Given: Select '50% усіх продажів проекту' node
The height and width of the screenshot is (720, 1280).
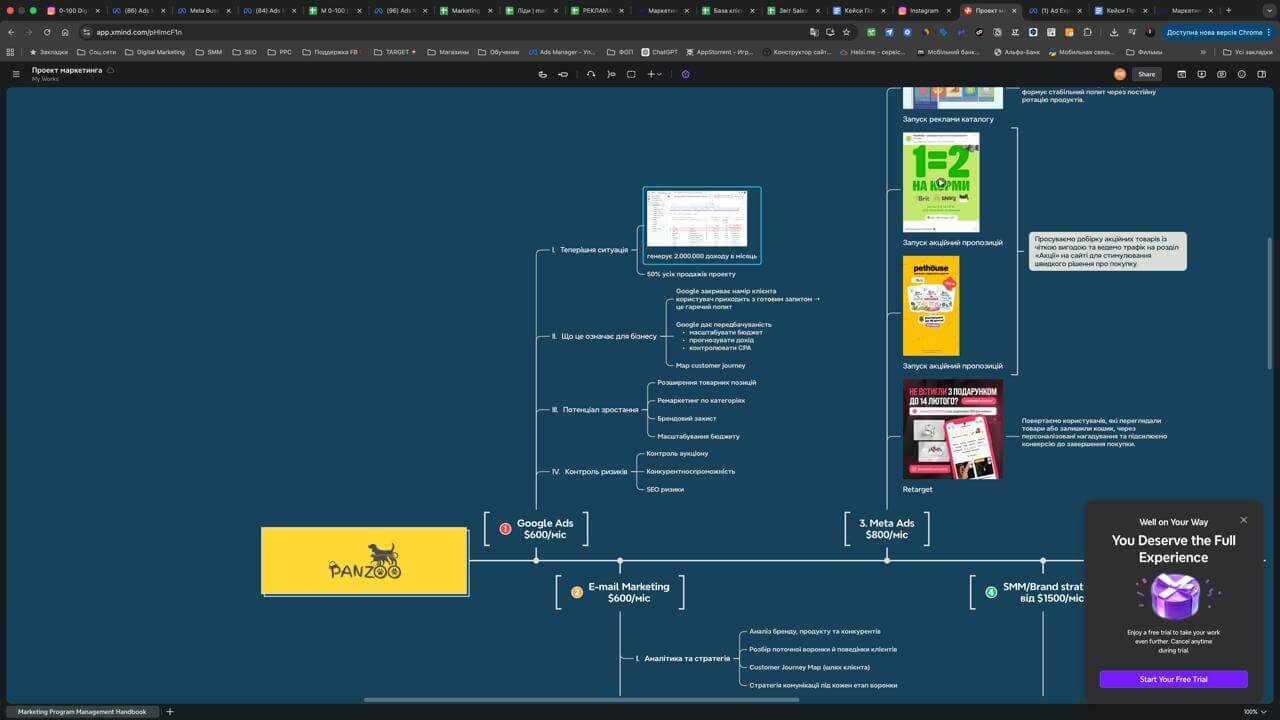Looking at the screenshot, I should [x=691, y=274].
